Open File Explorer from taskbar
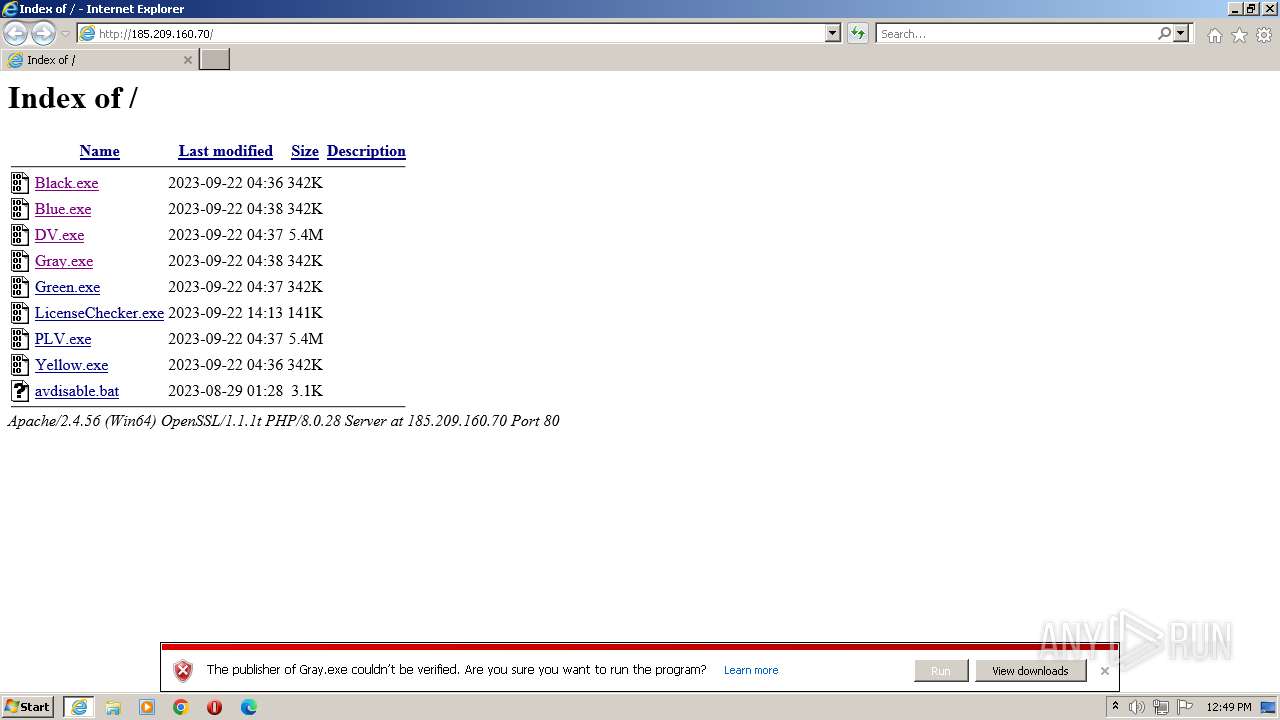This screenshot has height=720, width=1280. coord(113,707)
